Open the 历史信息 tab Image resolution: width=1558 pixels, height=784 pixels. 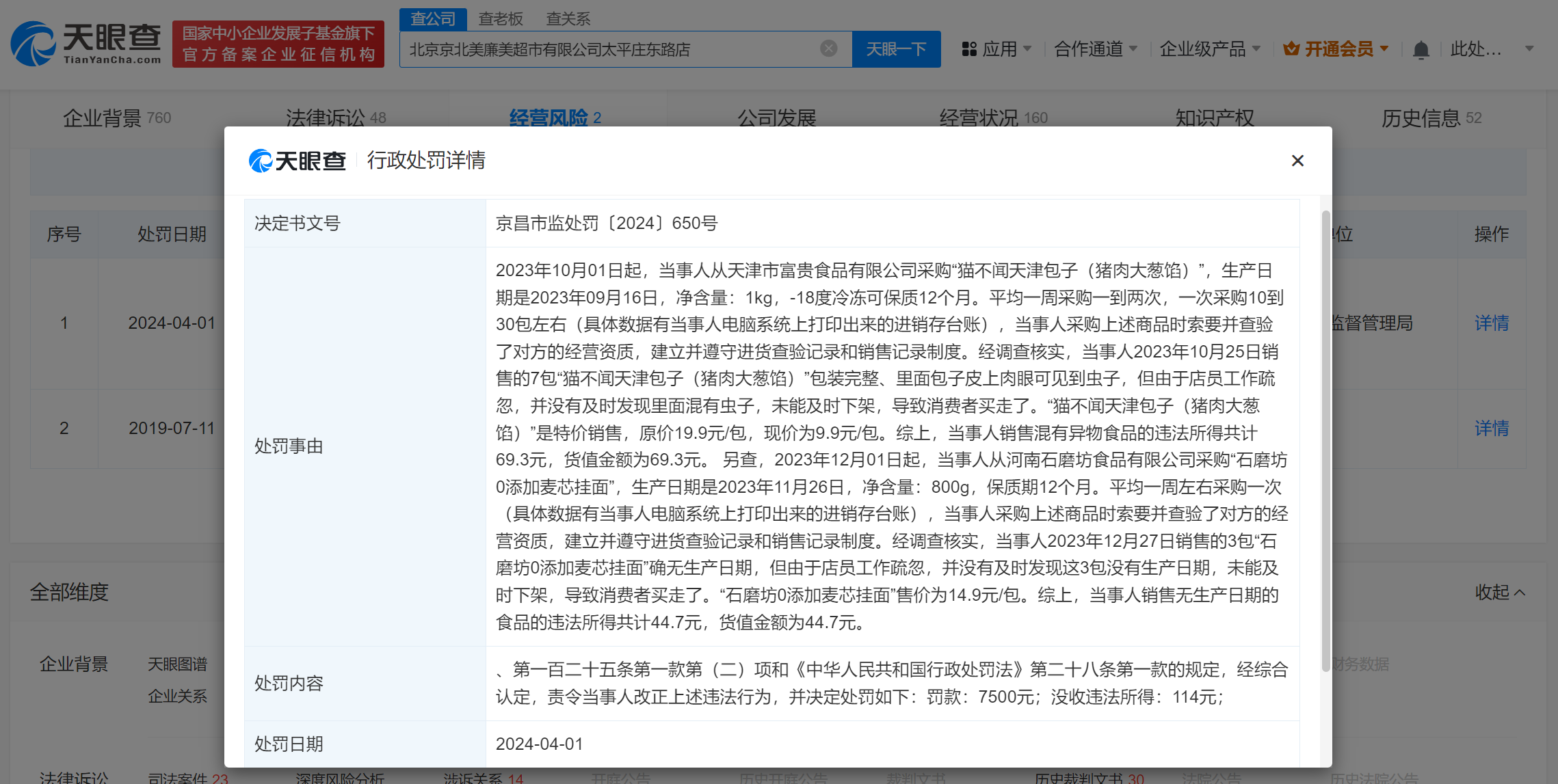[1431, 118]
